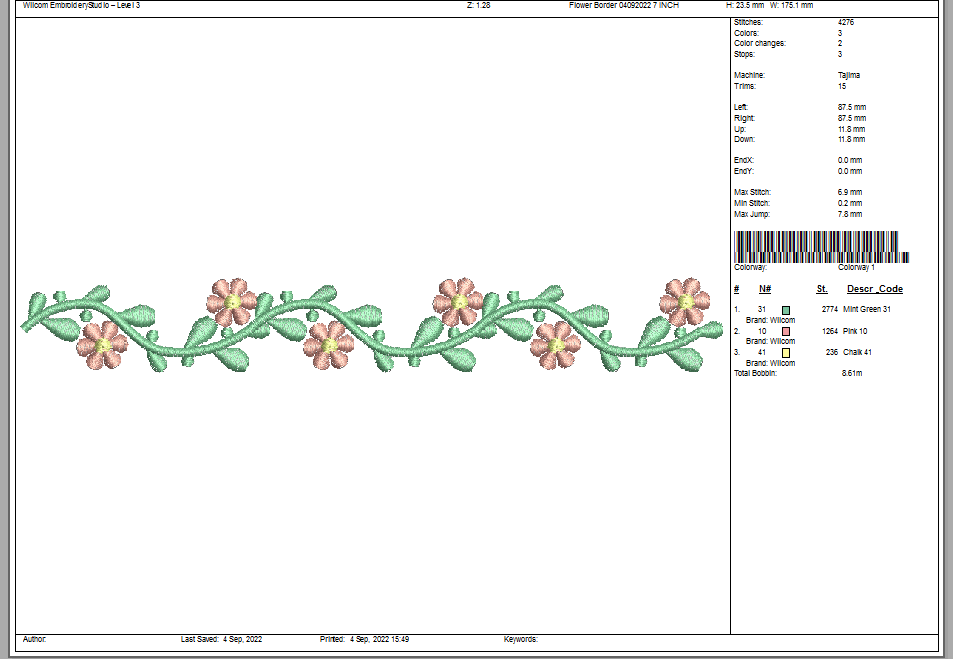Click the St. column header
The width and height of the screenshot is (953, 659).
pos(822,289)
